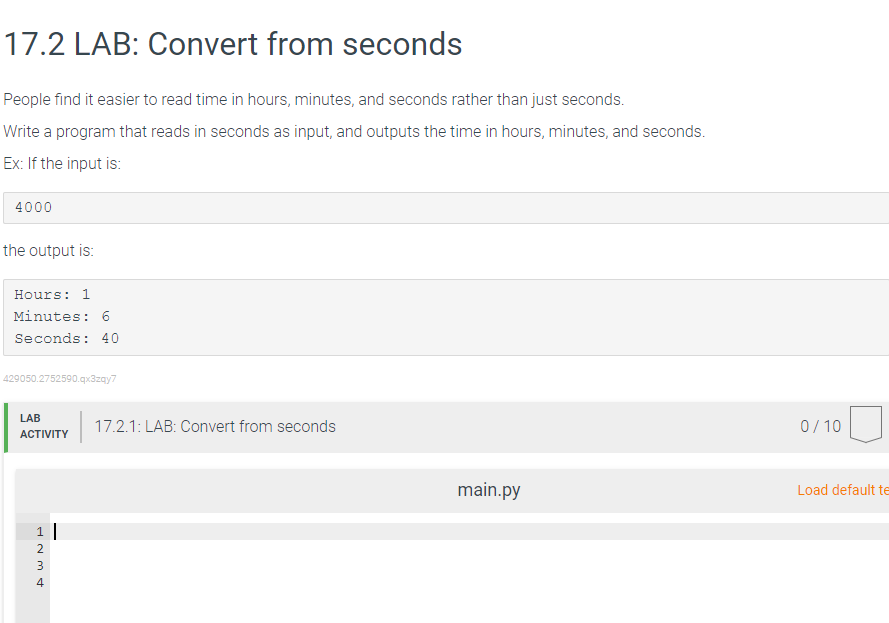Click the content ID text "429050.2752590.qx3zqy7"
This screenshot has height=623, width=889.
(x=60, y=378)
